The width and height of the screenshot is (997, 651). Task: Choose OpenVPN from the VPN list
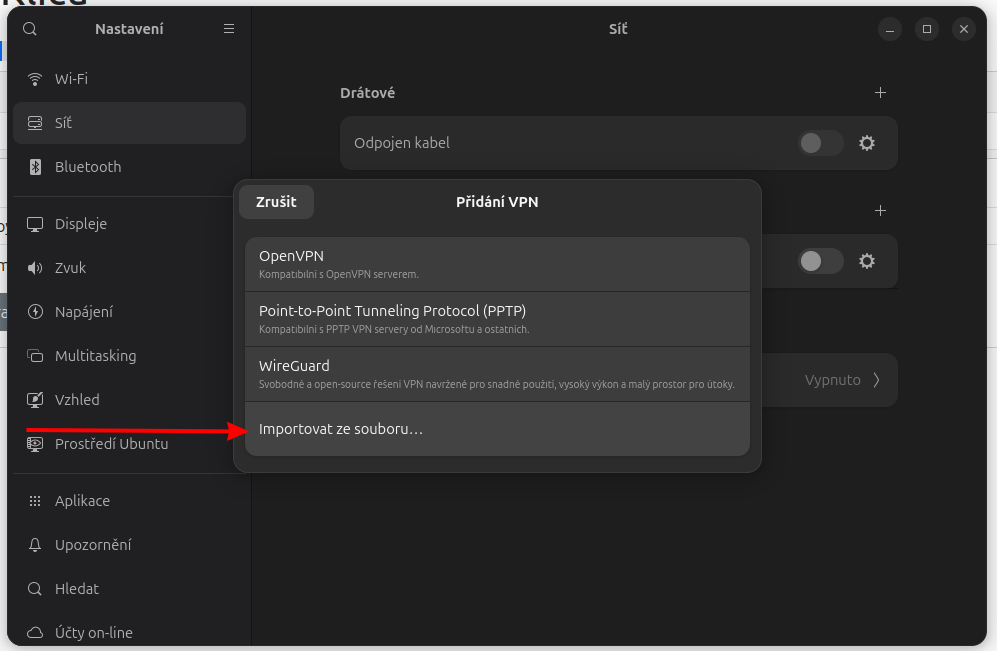click(x=497, y=264)
